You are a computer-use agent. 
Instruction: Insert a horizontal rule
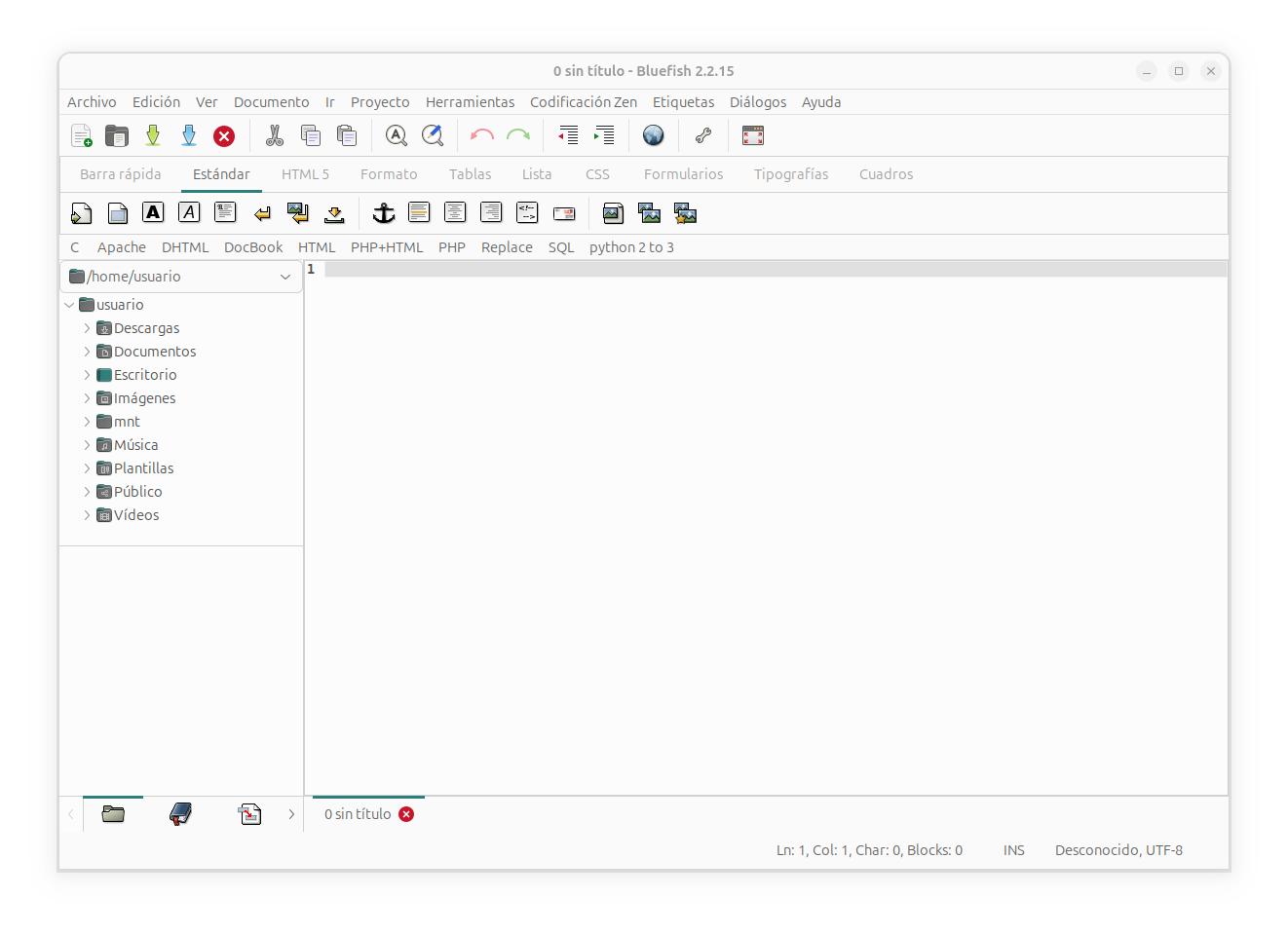419,212
